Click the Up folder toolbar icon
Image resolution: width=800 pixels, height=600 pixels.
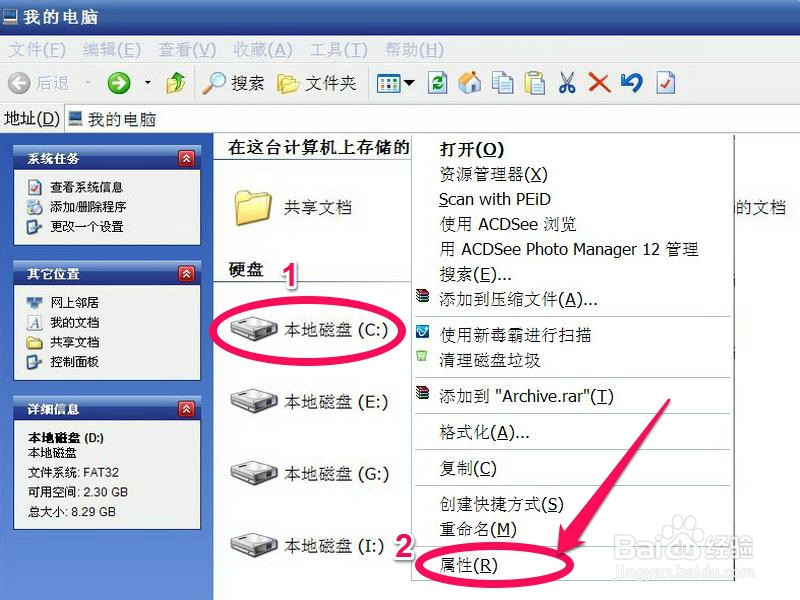click(x=176, y=83)
